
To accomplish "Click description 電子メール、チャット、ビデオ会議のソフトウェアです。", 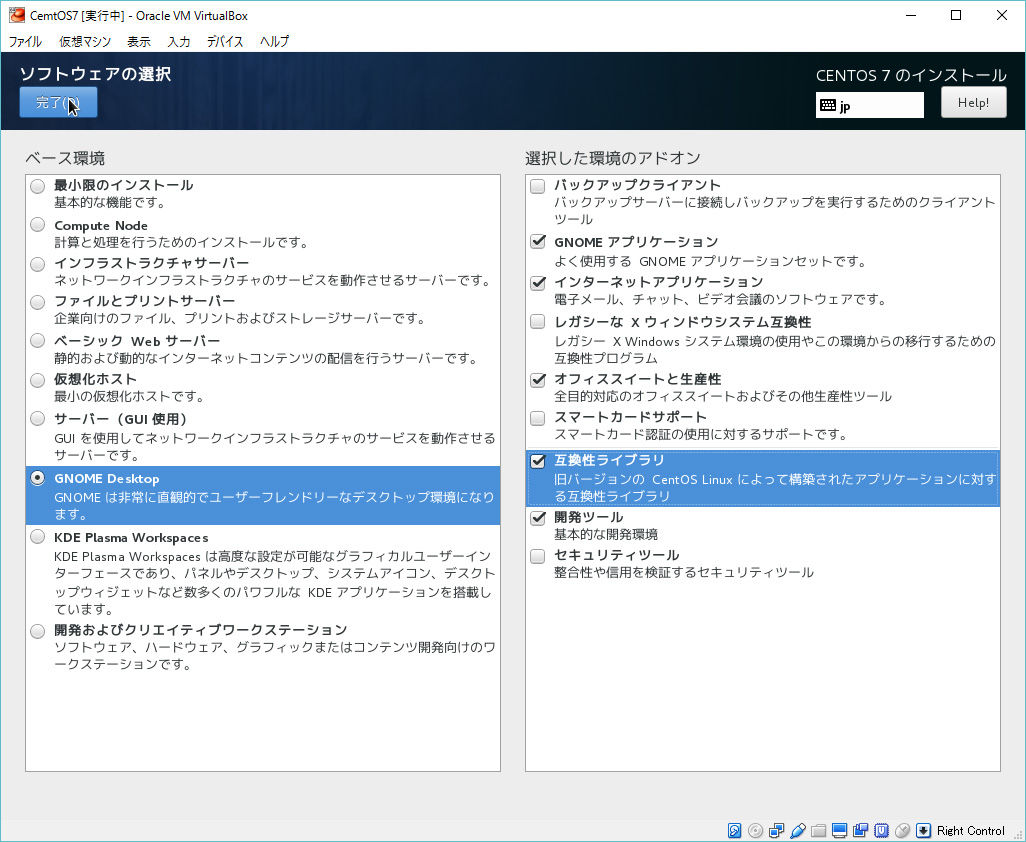I will (720, 300).
